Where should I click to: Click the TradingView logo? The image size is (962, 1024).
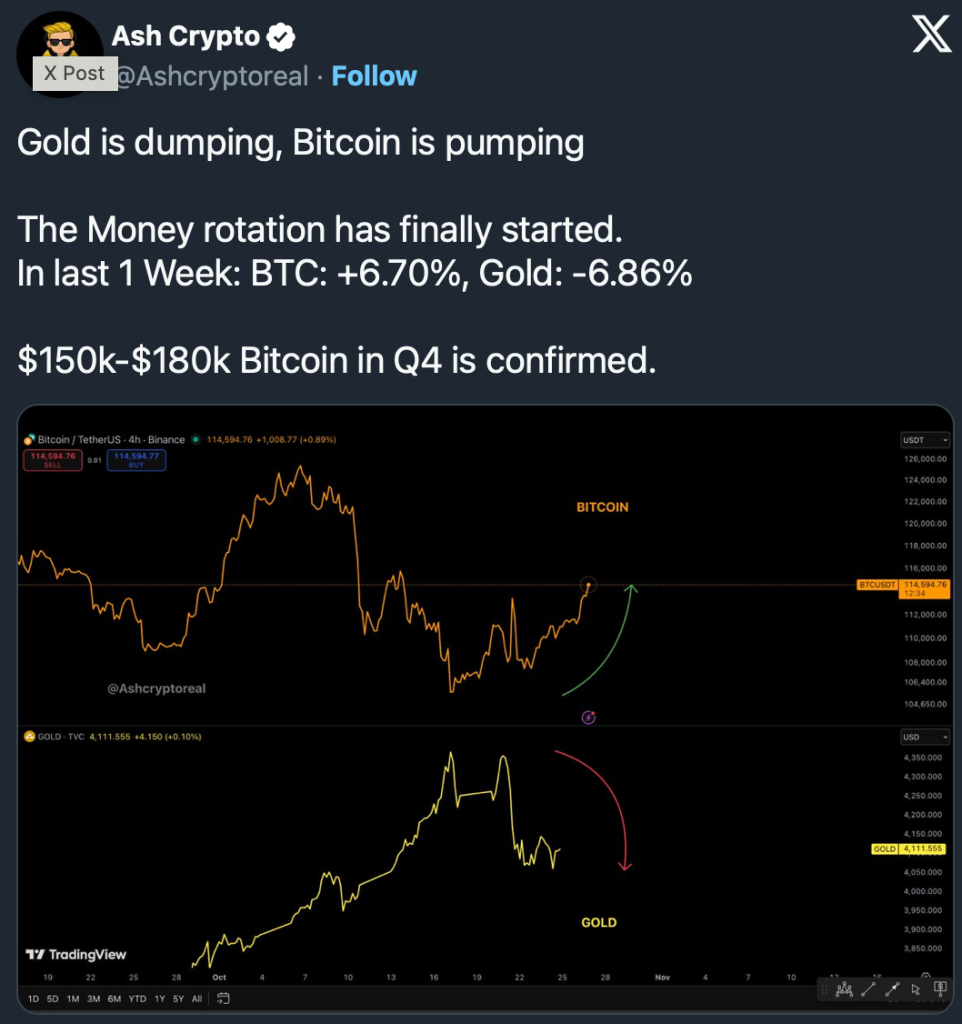[76, 955]
